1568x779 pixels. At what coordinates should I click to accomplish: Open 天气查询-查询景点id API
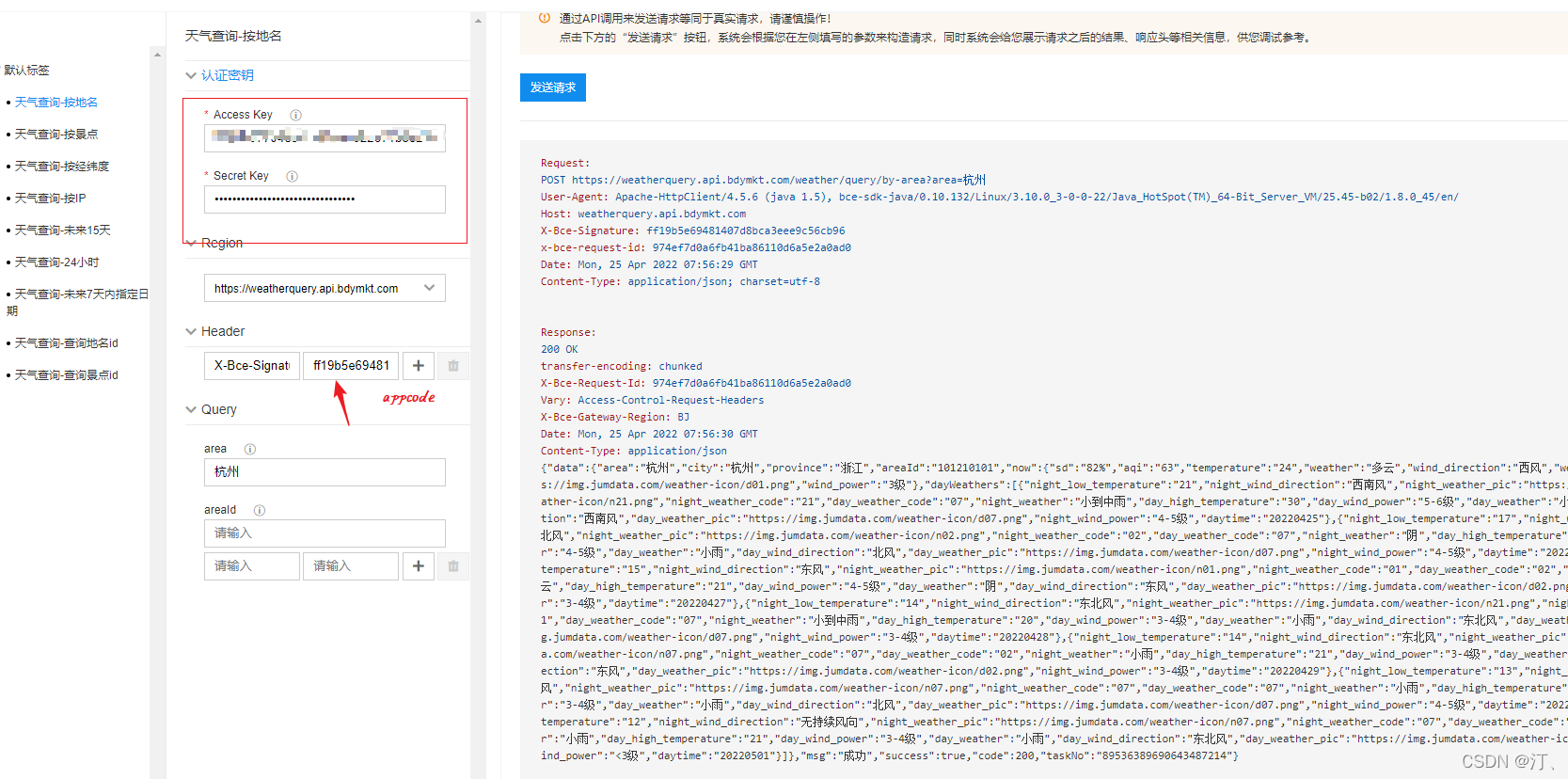pos(66,374)
